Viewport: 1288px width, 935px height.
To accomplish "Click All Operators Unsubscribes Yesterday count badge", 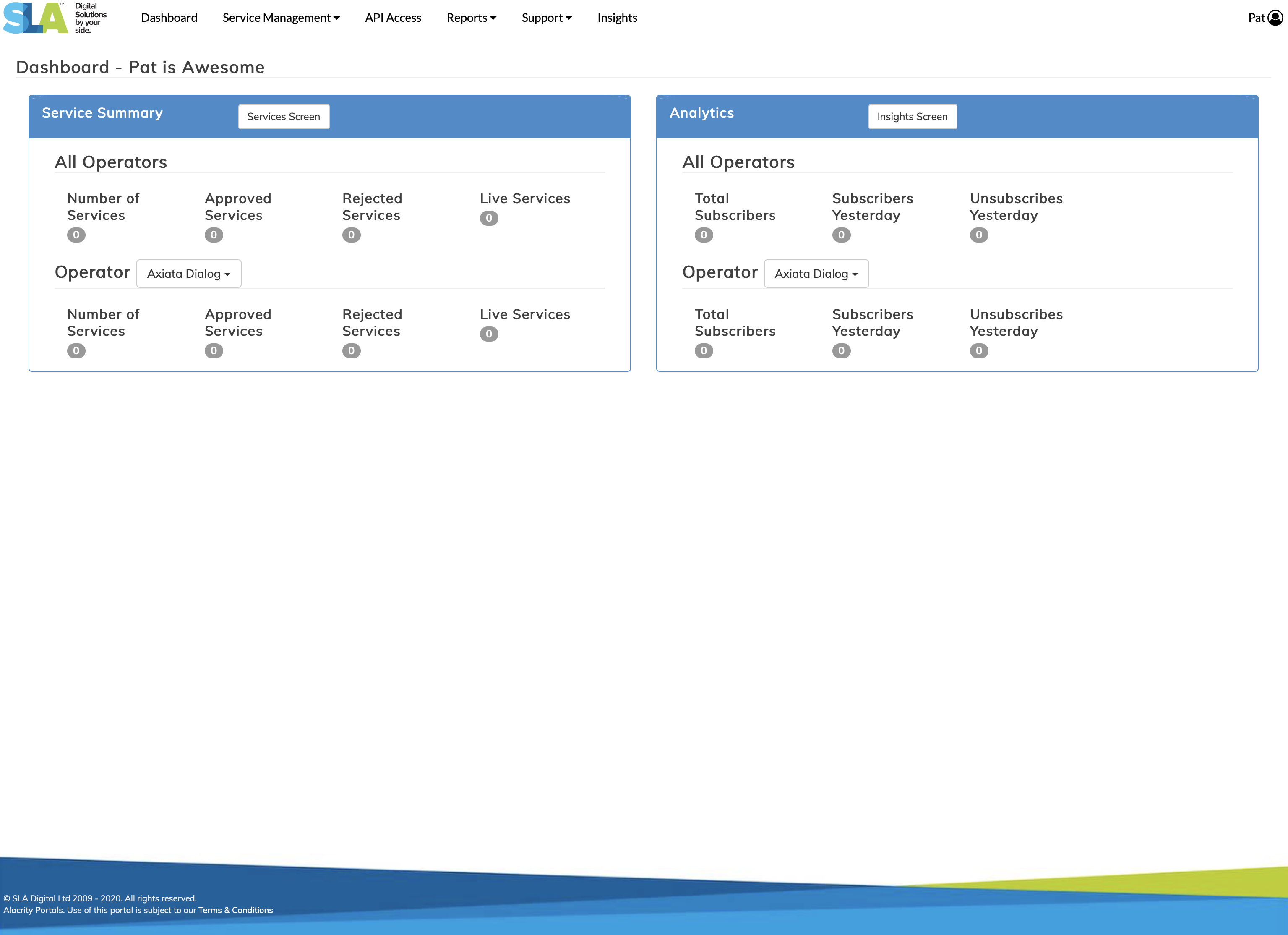I will tap(978, 235).
